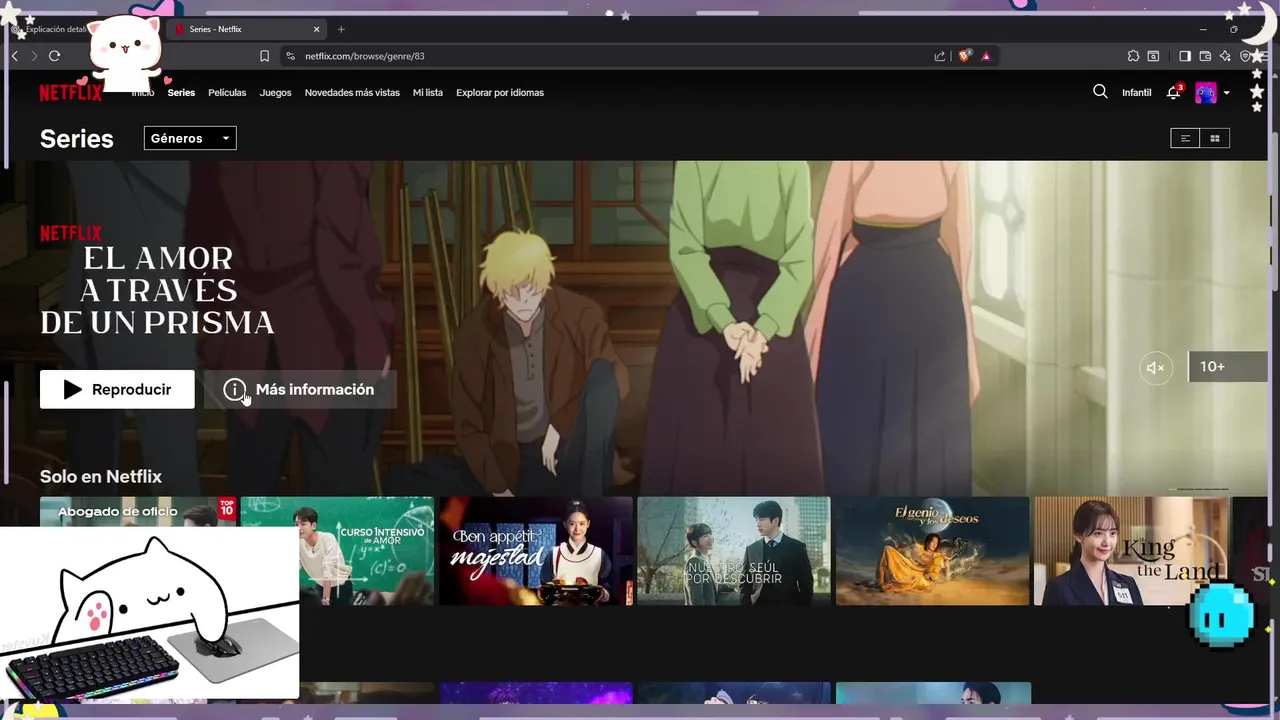This screenshot has width=1280, height=720.
Task: Open the Géneros dropdown
Action: tap(190, 138)
